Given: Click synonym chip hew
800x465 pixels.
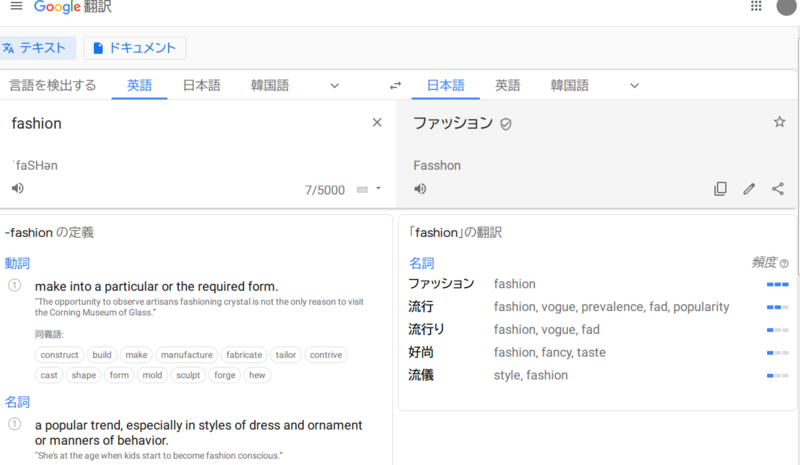Looking at the screenshot, I should [257, 375].
